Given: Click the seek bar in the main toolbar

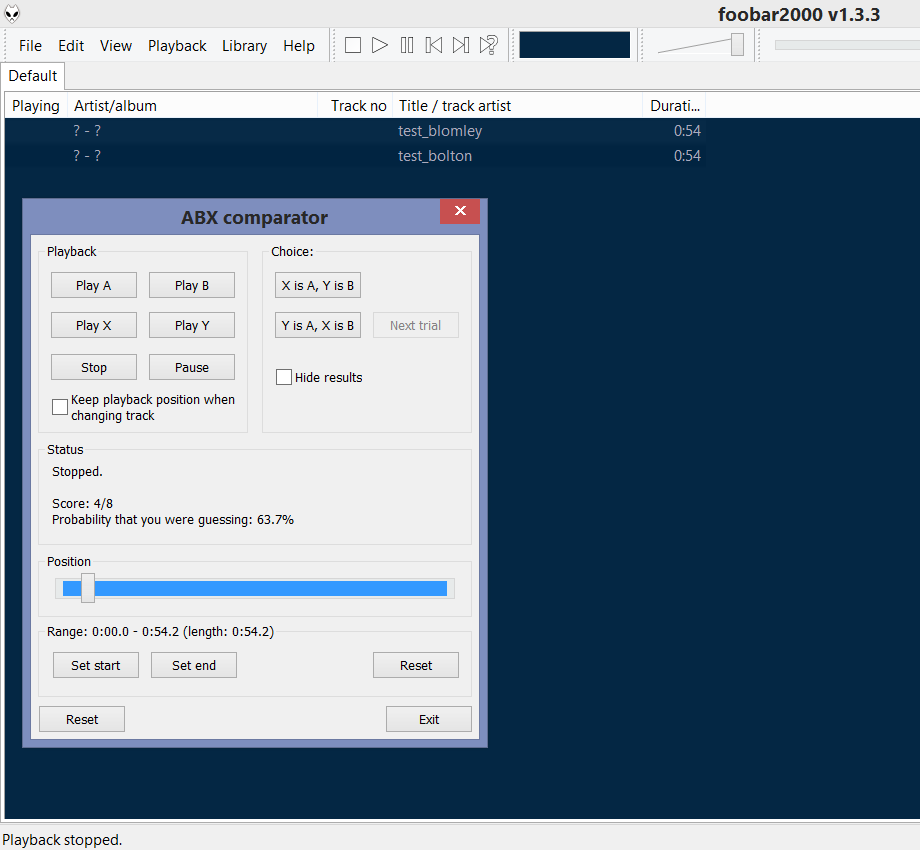Looking at the screenshot, I should click(847, 45).
